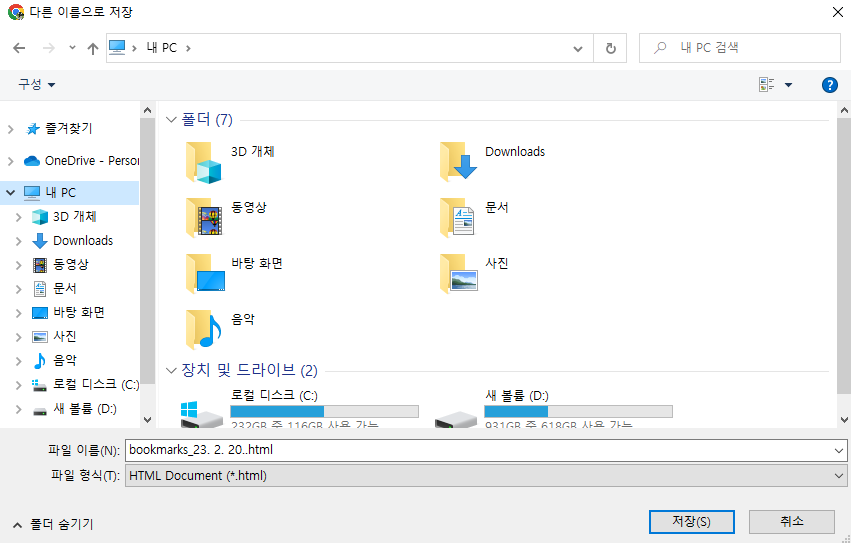Open the view options dropdown arrow
The image size is (851, 543).
tap(788, 85)
